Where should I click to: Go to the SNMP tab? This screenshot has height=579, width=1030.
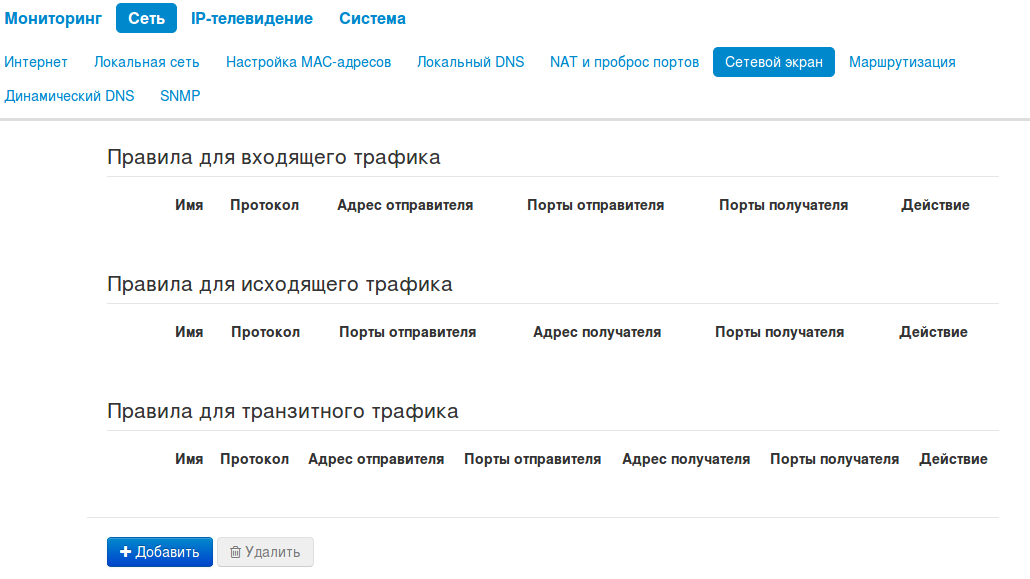[x=180, y=96]
